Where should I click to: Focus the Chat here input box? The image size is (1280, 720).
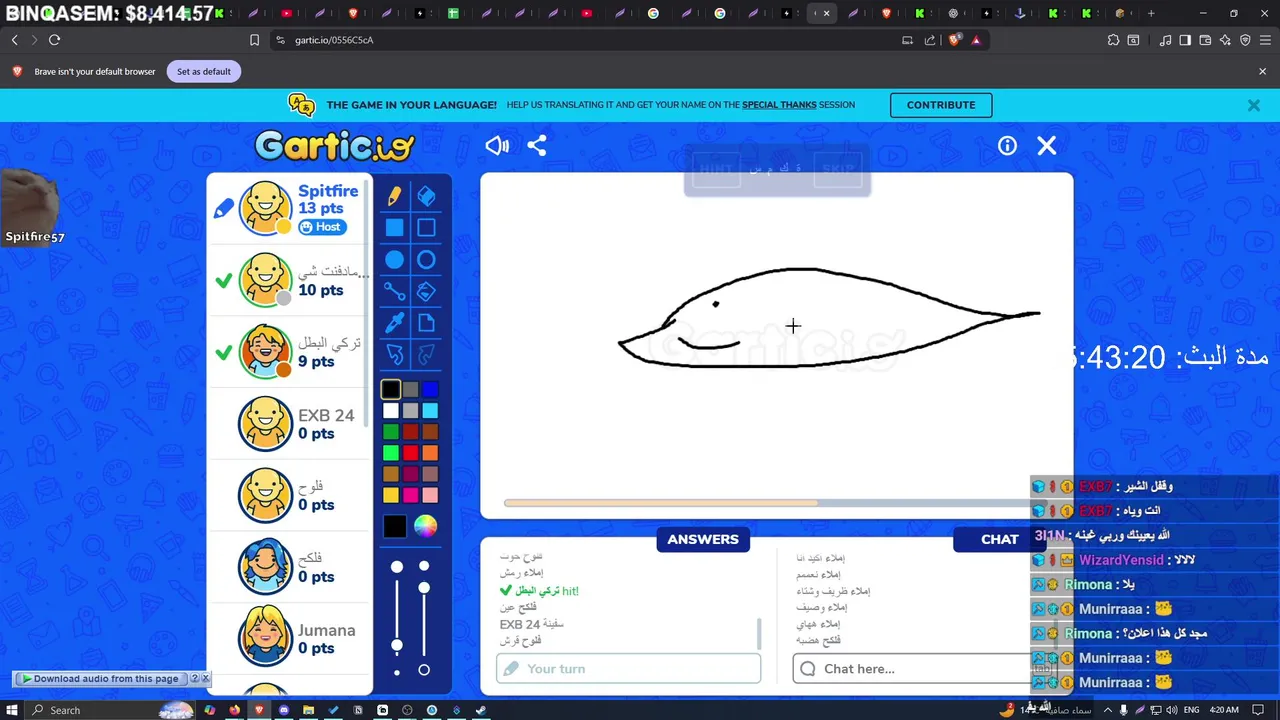[913, 668]
